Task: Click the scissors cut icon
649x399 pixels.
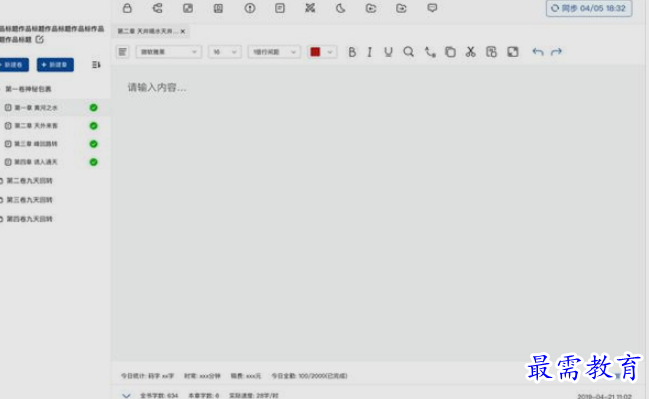Action: [470, 52]
